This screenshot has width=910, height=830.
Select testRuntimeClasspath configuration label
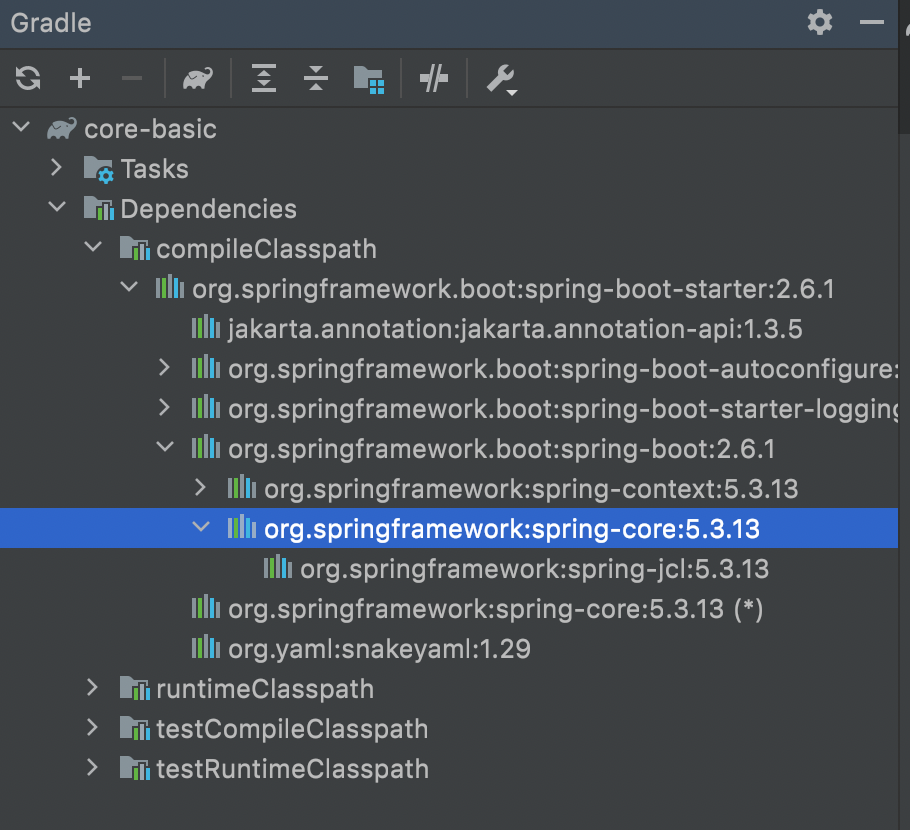pyautogui.click(x=292, y=770)
